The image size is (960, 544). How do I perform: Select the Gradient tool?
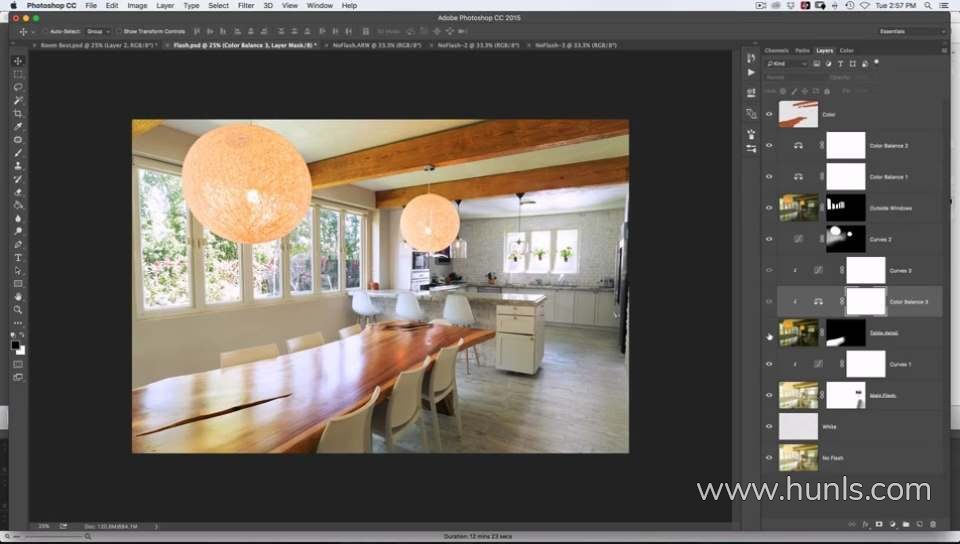pos(18,205)
